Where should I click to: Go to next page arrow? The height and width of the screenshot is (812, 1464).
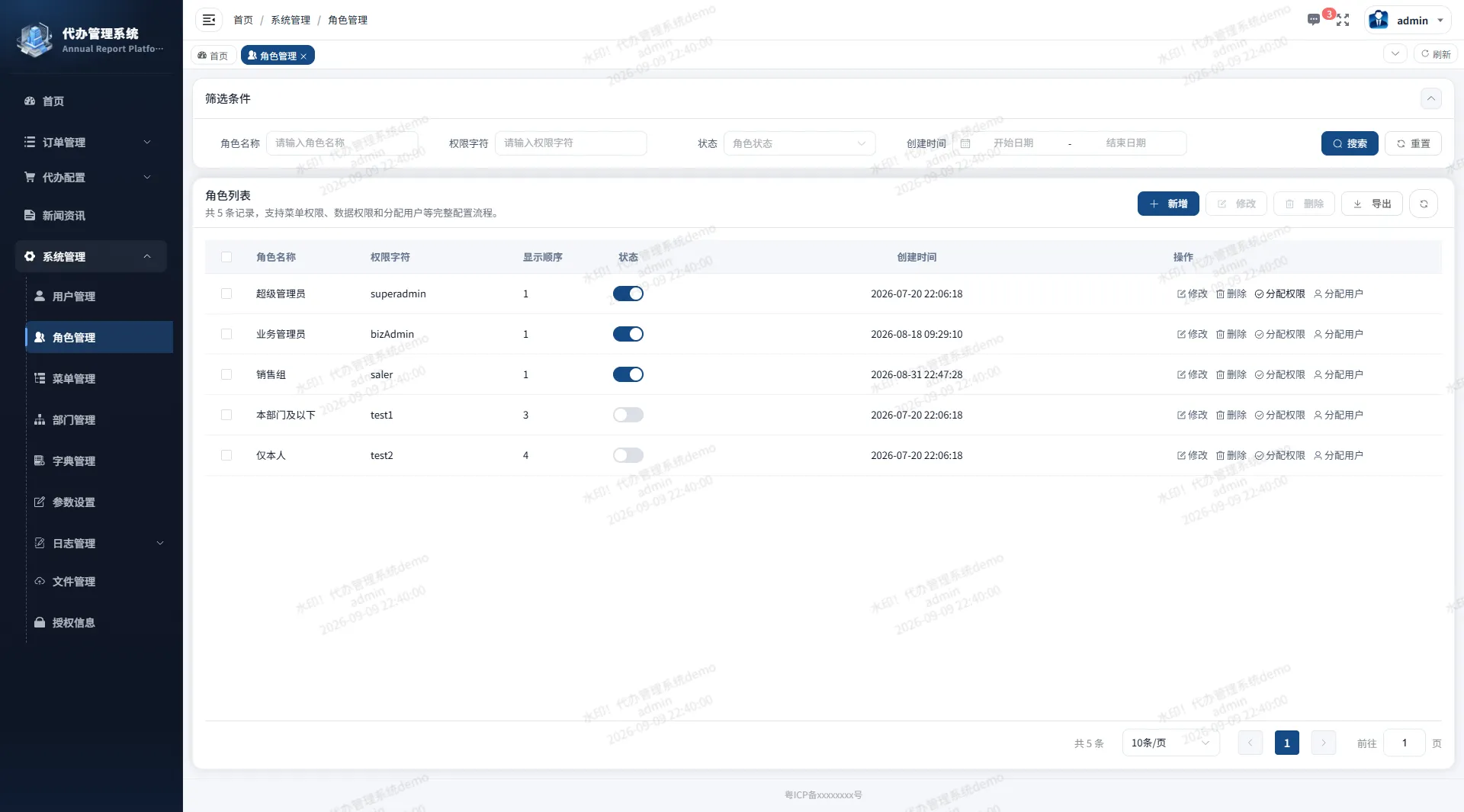(x=1324, y=743)
